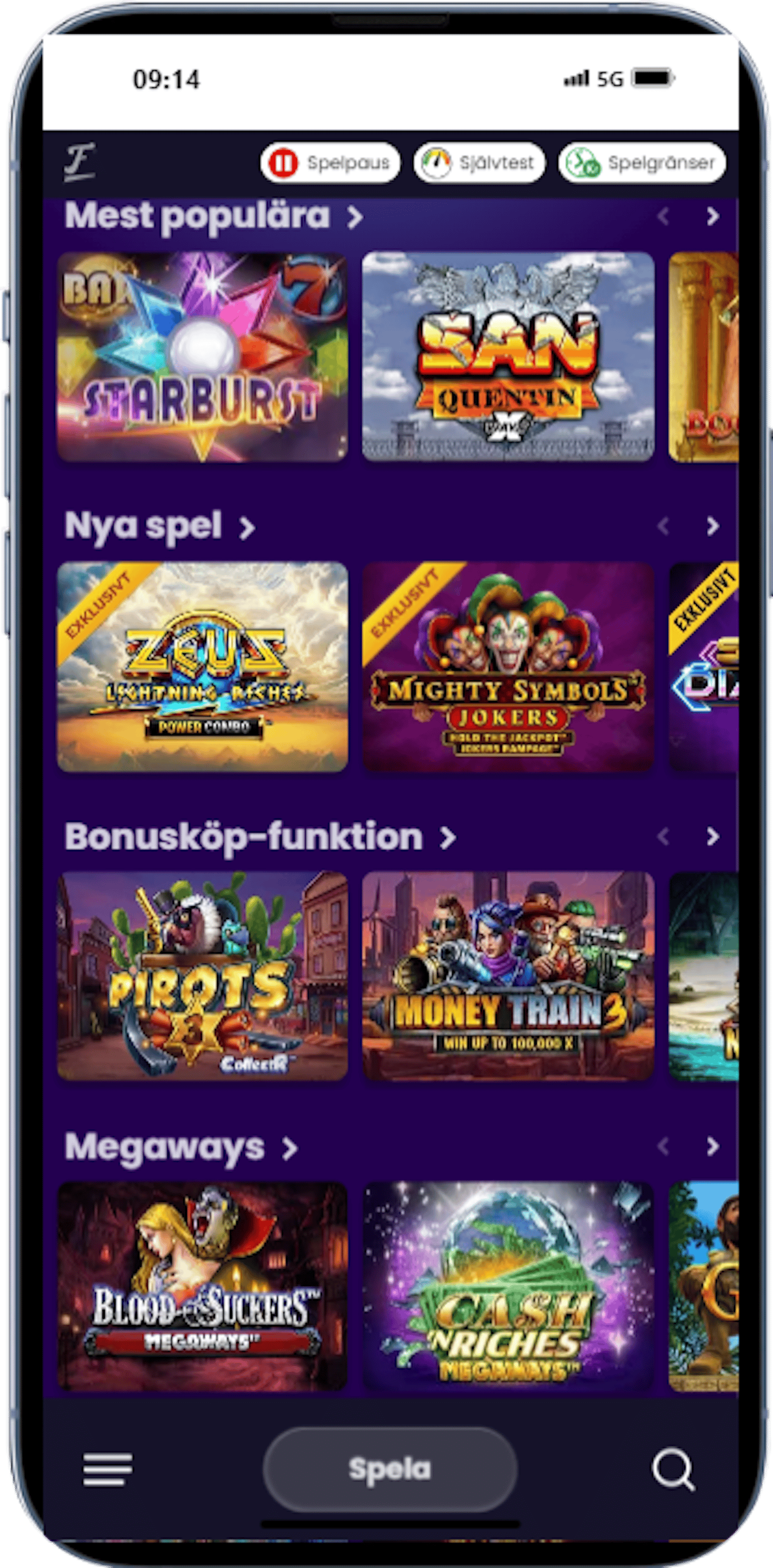This screenshot has height=1568, width=773.
Task: Launch the Starburst game thumbnail
Action: coord(203,357)
